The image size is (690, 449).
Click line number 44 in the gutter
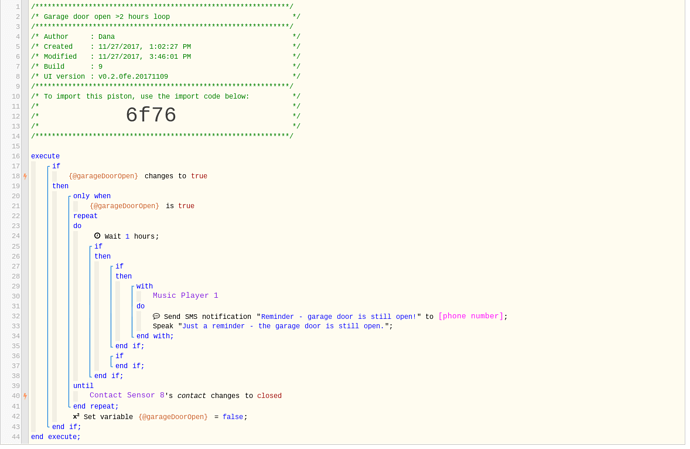(16, 437)
